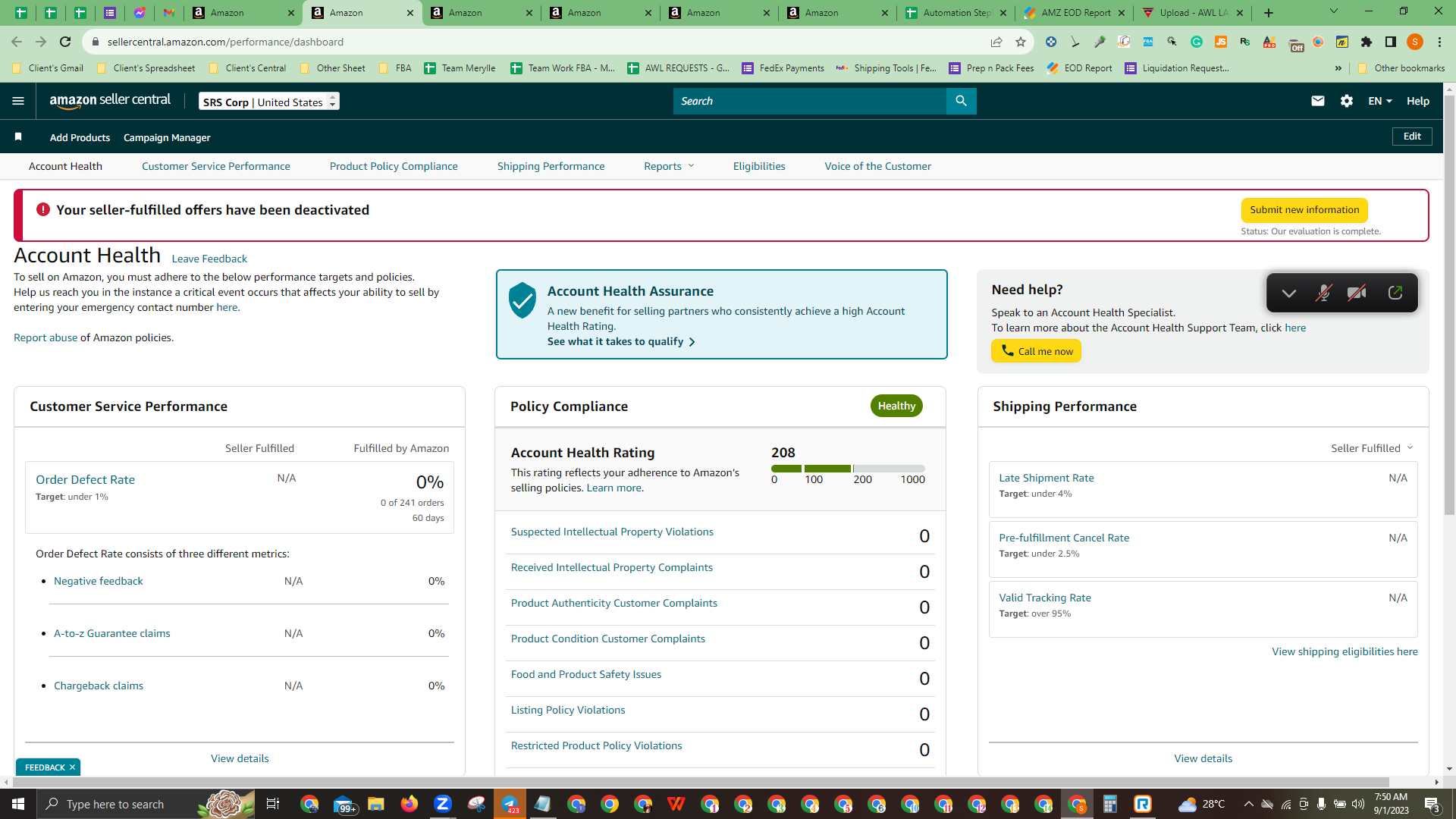Screen dimensions: 1456x819
Task: Open the settings gear icon
Action: 1347,101
